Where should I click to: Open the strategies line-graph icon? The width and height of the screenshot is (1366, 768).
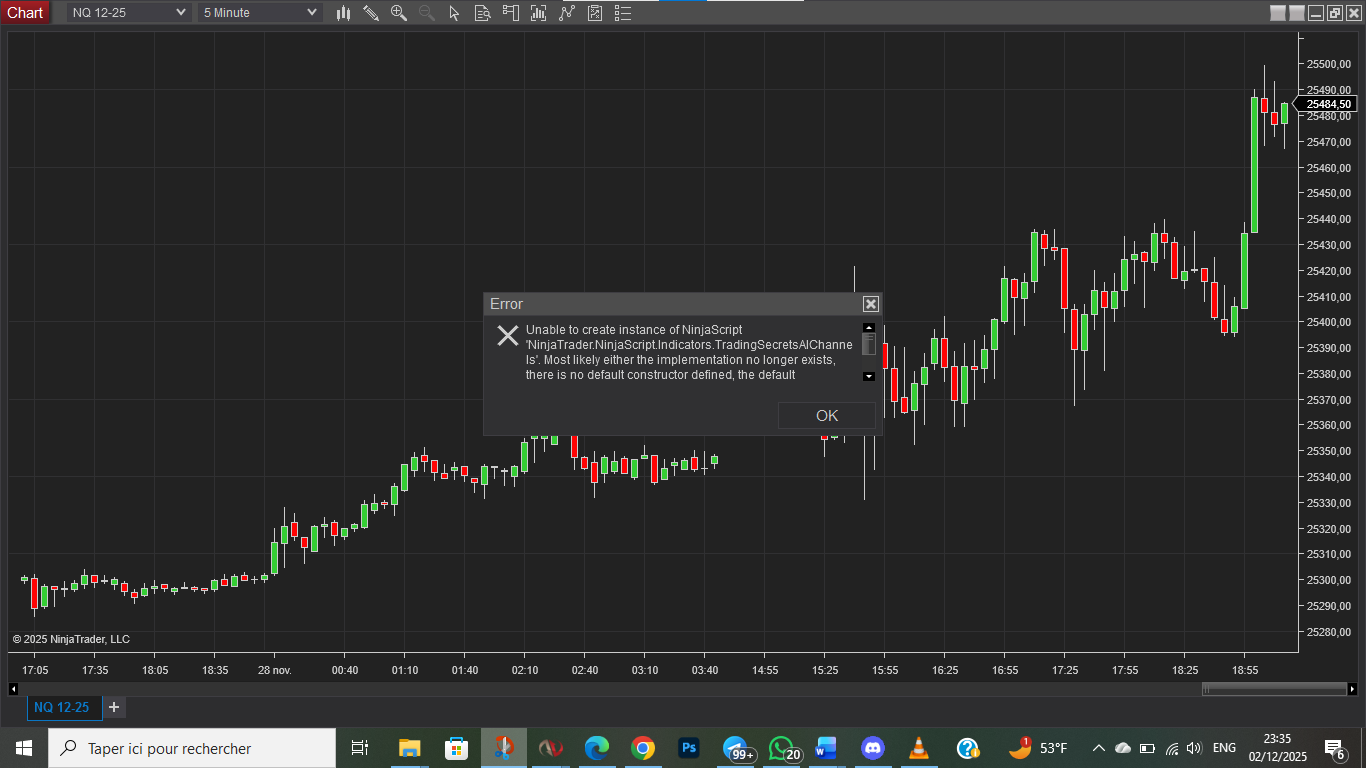(567, 13)
